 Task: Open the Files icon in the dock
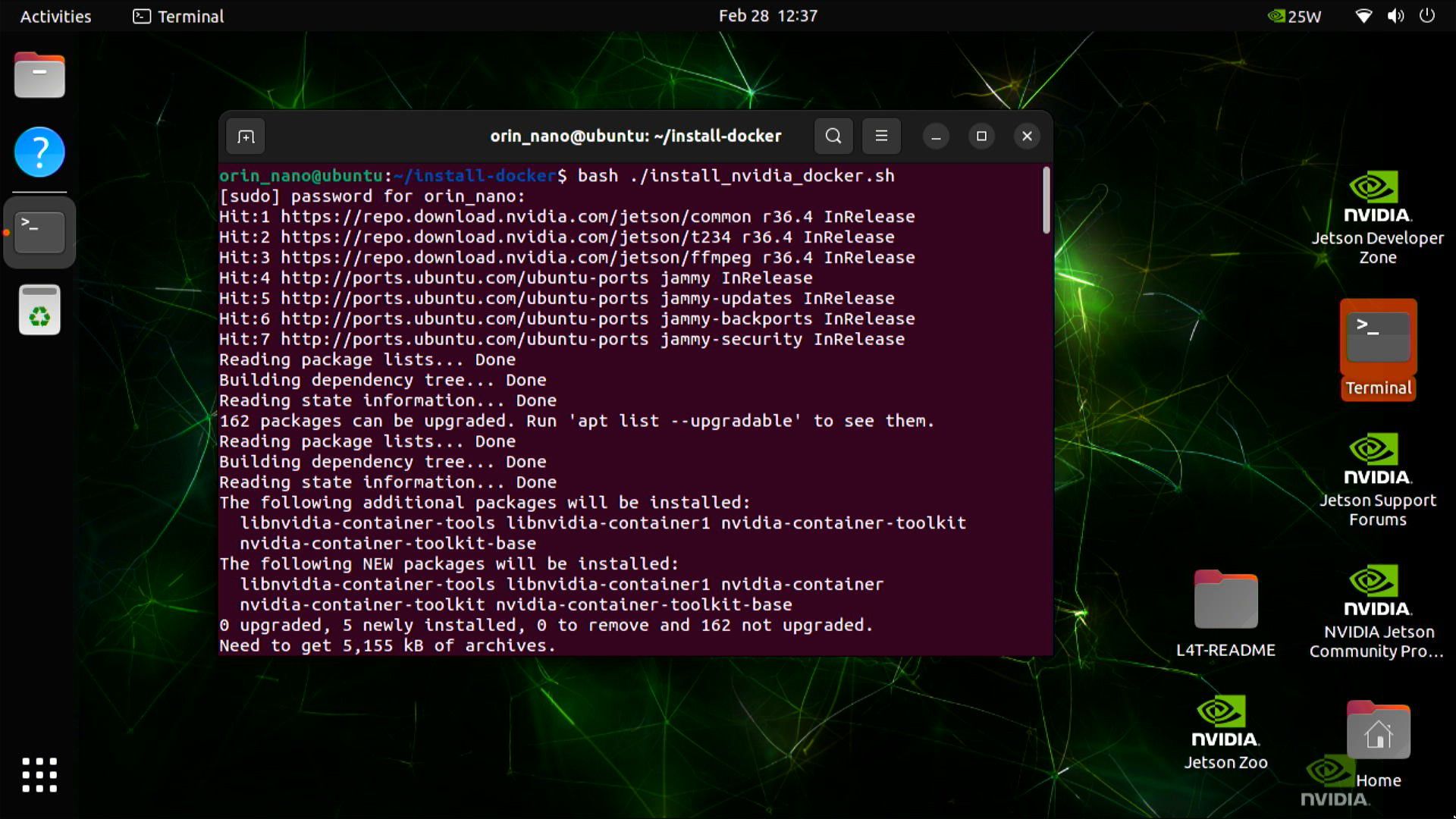point(39,75)
